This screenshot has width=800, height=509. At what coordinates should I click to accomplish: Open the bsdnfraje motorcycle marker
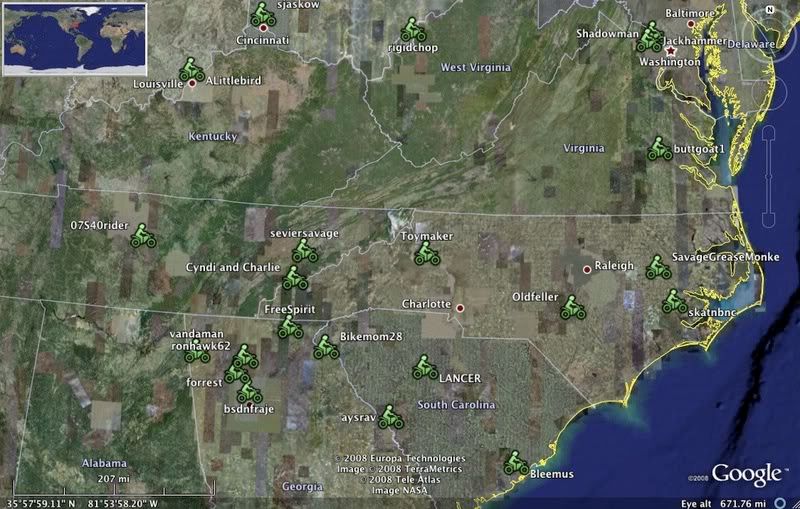(x=249, y=392)
